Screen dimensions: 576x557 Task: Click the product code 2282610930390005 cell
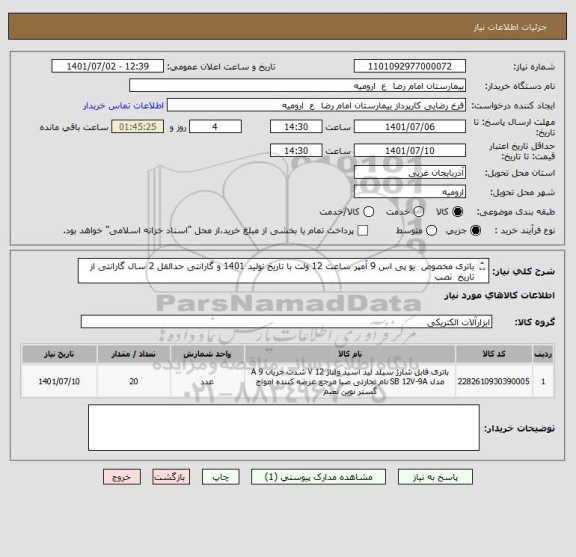point(494,381)
